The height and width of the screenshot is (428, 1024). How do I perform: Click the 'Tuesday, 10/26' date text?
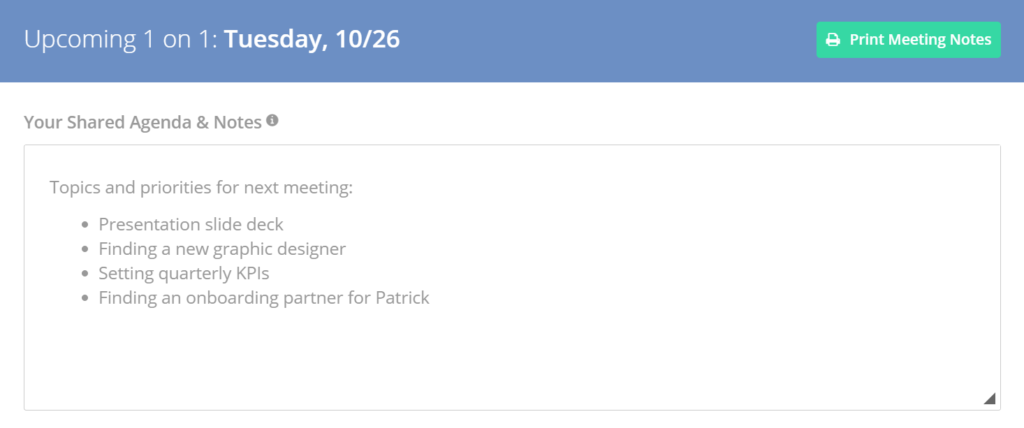(312, 40)
